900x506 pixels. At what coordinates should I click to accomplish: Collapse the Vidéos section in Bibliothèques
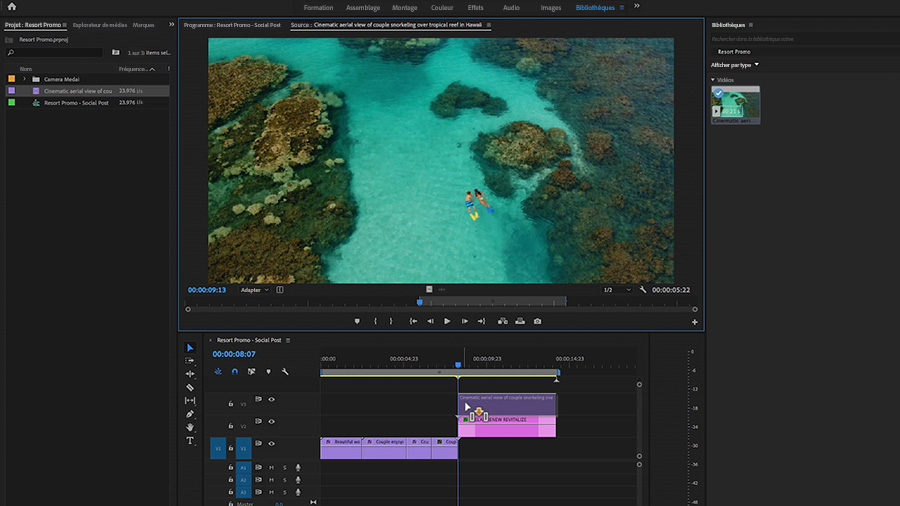713,79
